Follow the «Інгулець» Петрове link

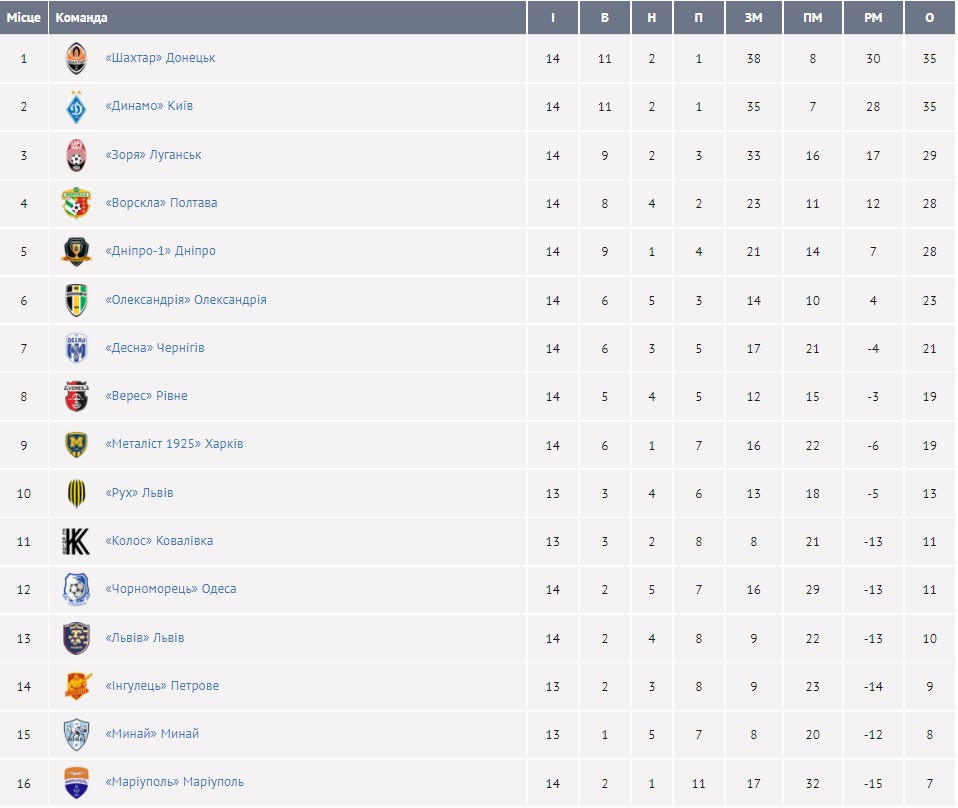[x=161, y=686]
